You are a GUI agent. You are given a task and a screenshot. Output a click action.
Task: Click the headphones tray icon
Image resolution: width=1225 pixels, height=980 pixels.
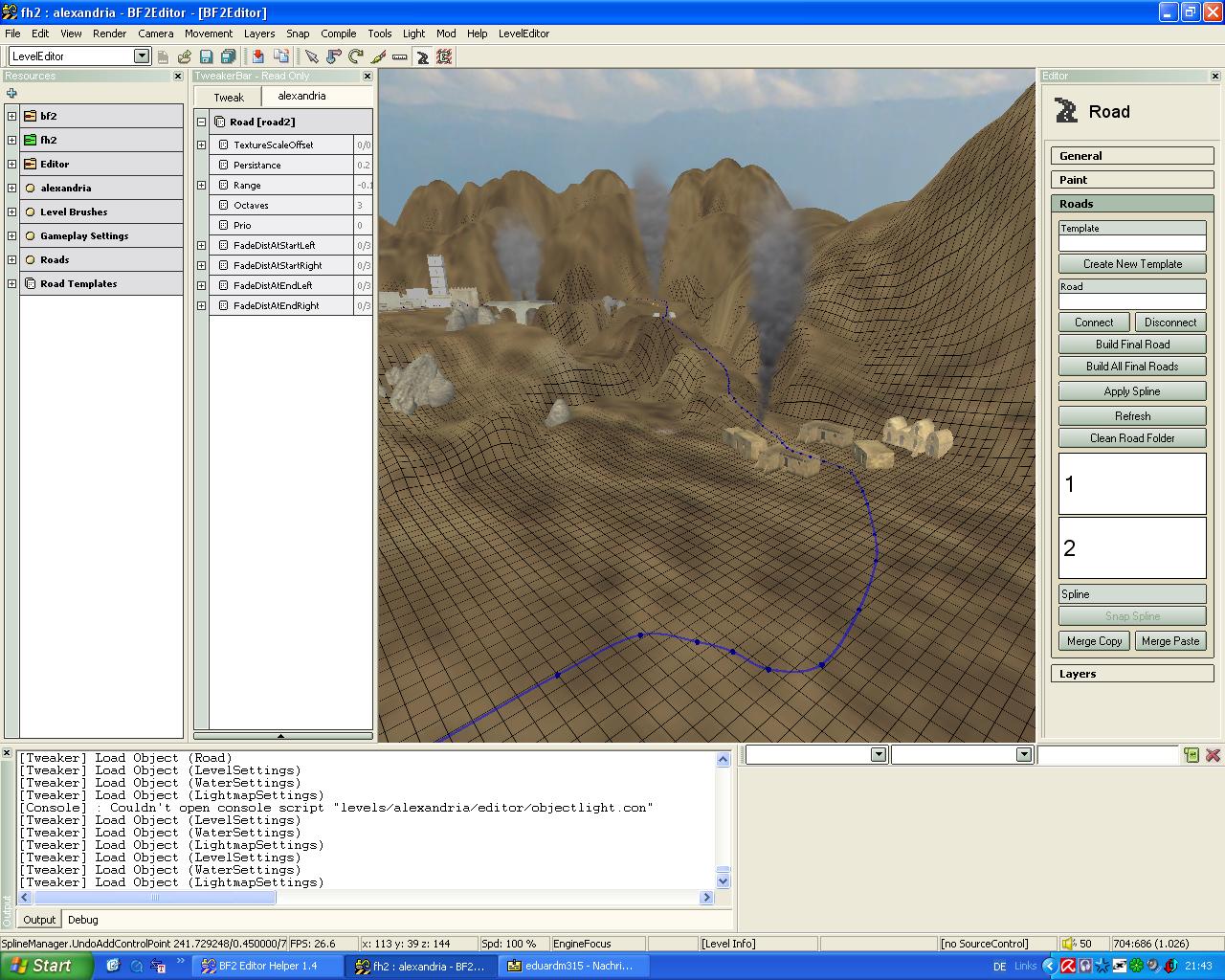coord(1084,966)
